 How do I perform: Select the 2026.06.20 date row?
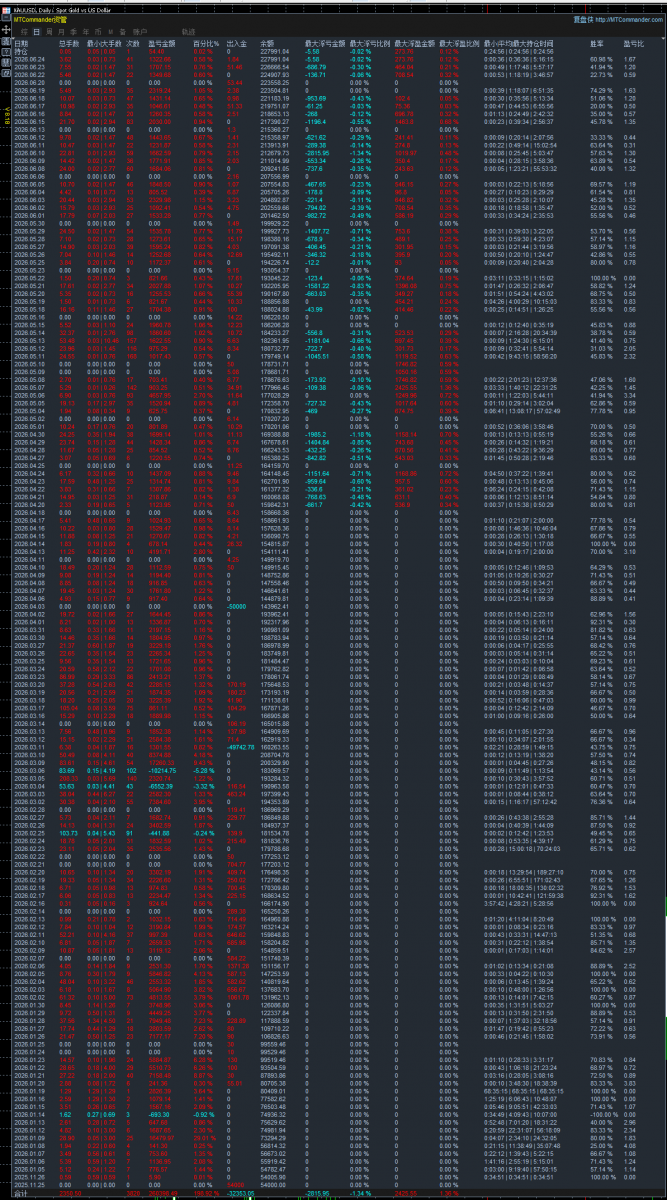[29, 82]
